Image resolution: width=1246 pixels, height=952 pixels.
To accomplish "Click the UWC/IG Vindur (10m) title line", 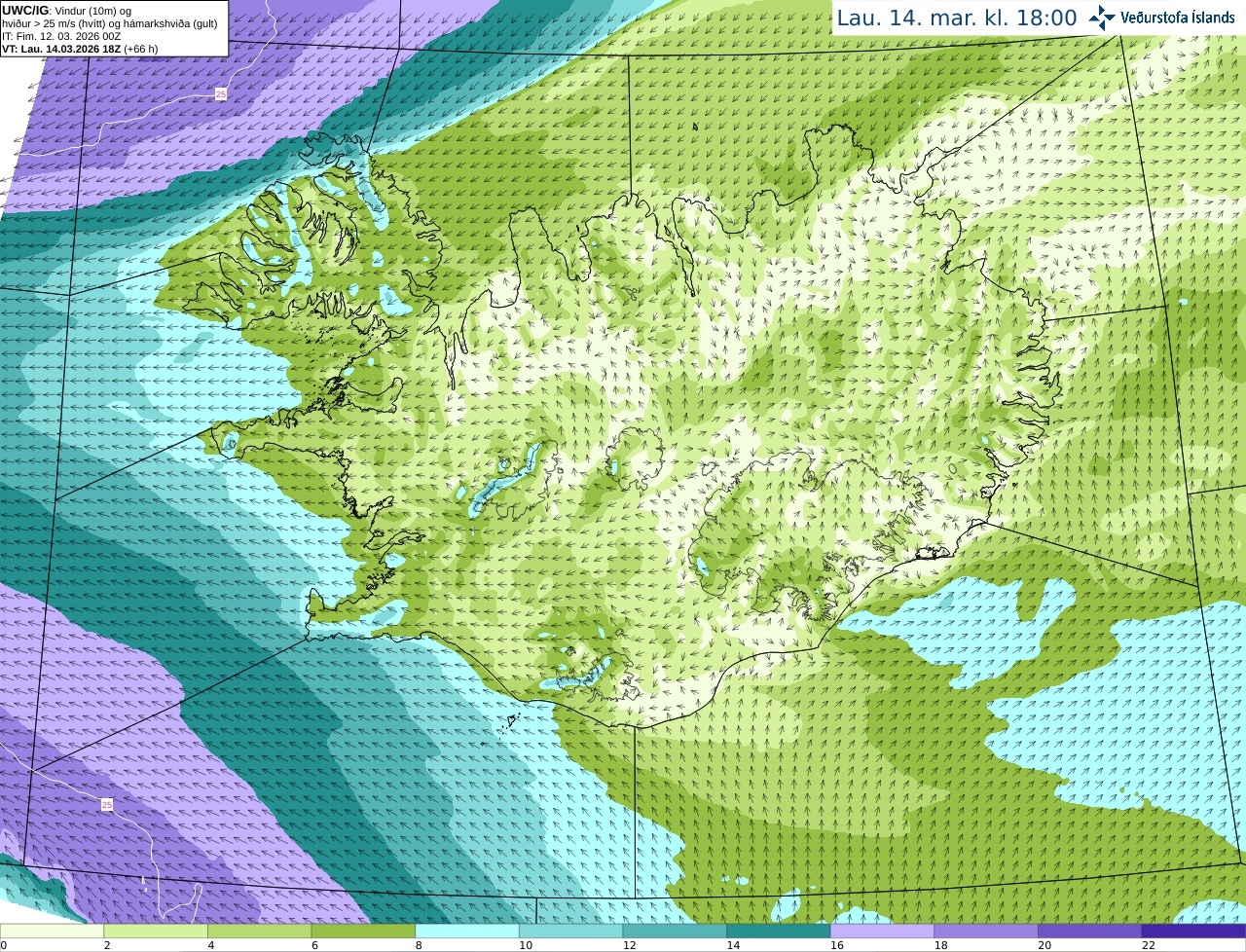I will (66, 11).
